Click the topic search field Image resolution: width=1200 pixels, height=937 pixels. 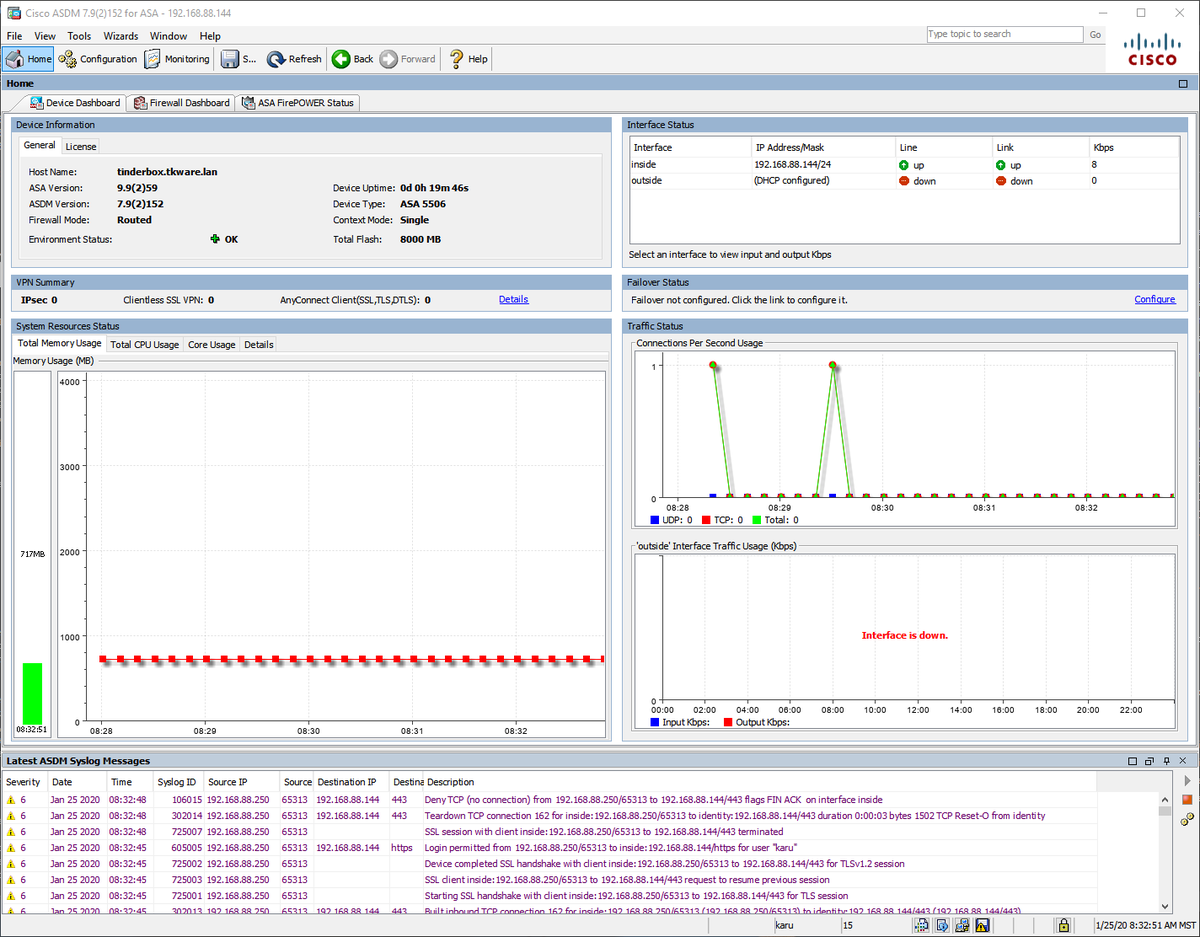[x=1004, y=34]
